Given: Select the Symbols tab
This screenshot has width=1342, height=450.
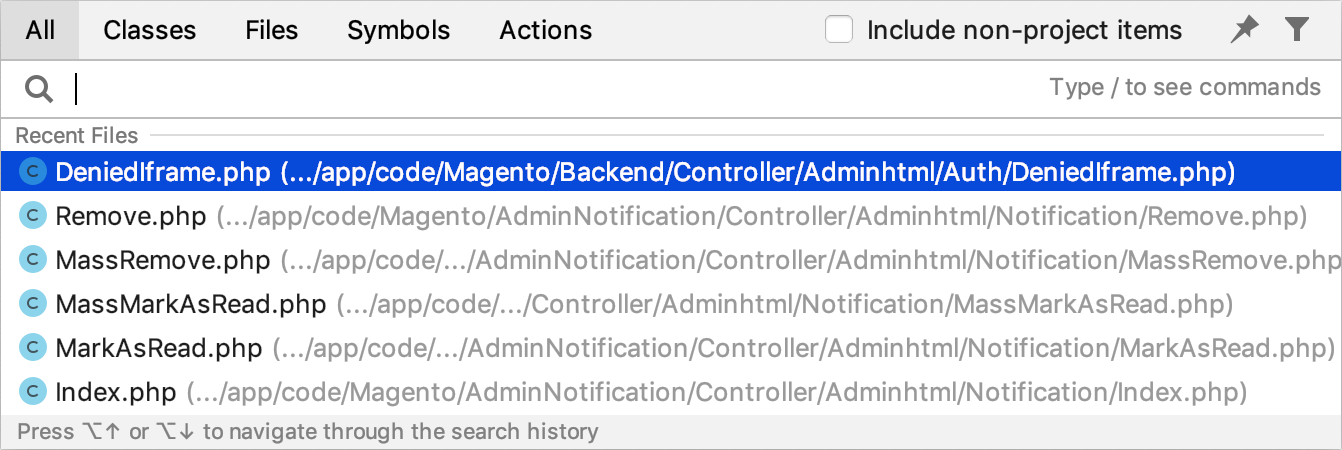Looking at the screenshot, I should [399, 30].
